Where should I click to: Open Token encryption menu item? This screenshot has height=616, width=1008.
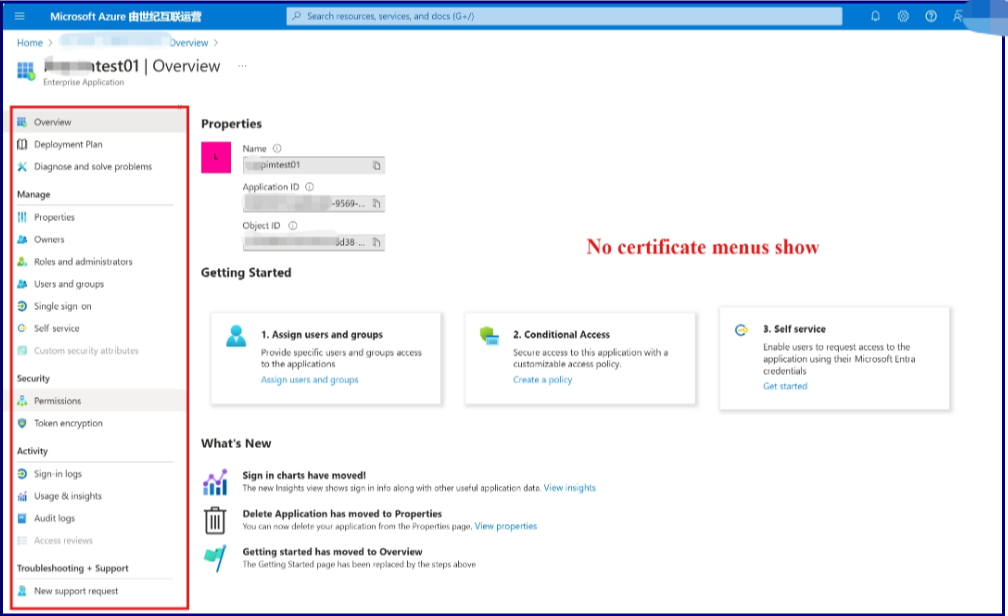(68, 423)
